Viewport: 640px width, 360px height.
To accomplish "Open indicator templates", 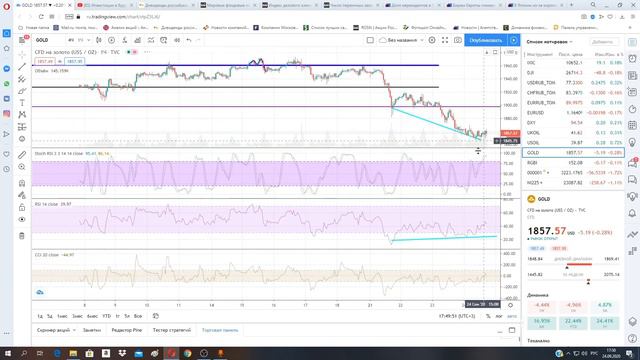I will (151, 40).
